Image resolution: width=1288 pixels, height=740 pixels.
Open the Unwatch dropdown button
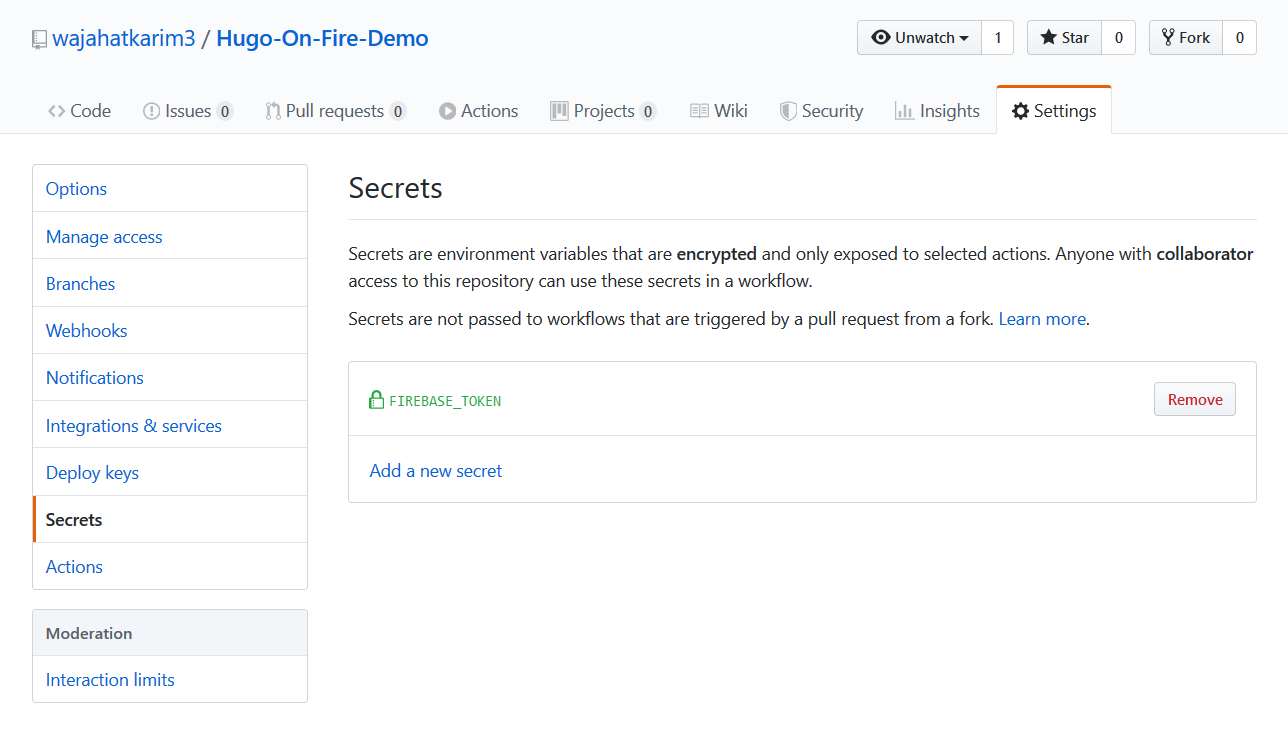pos(919,38)
